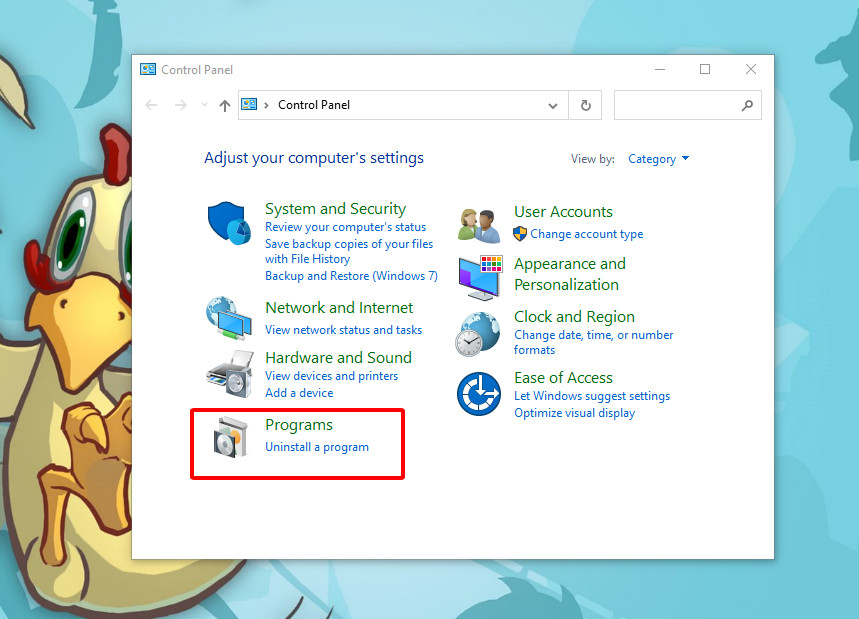Open the View by Category dropdown
This screenshot has width=859, height=619.
pos(658,159)
